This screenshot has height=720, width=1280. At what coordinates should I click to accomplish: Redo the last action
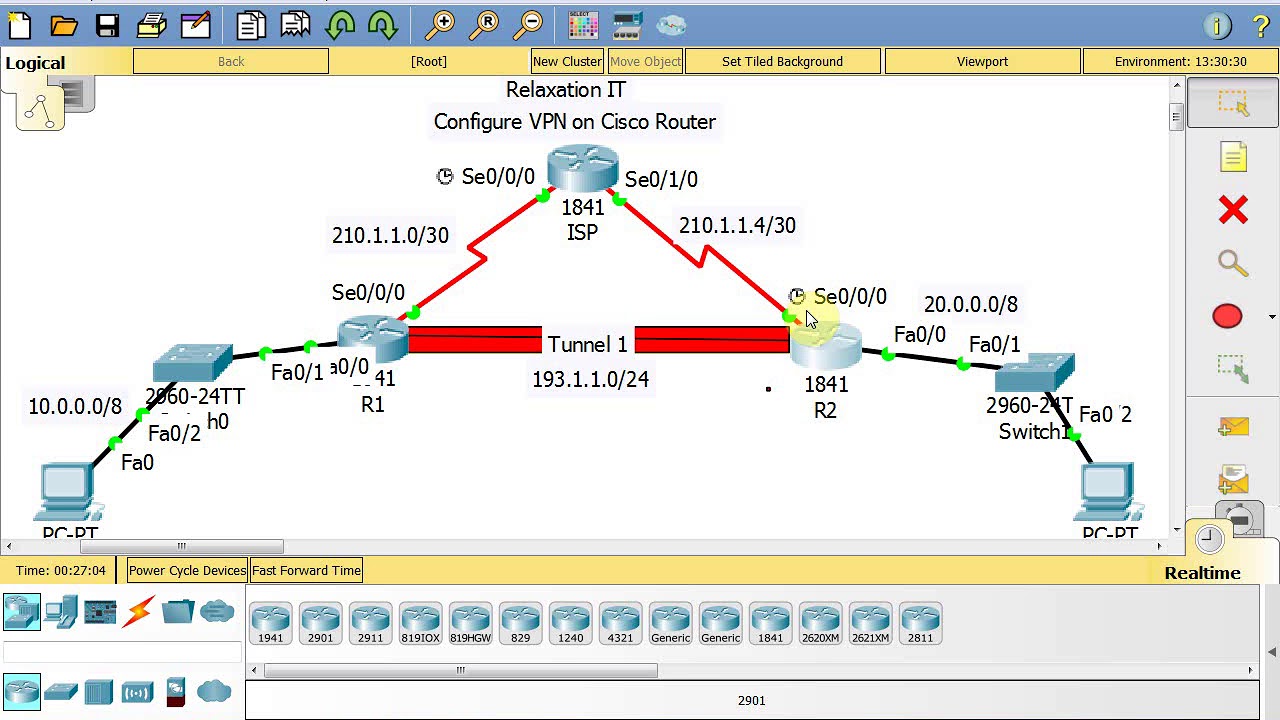(x=383, y=25)
